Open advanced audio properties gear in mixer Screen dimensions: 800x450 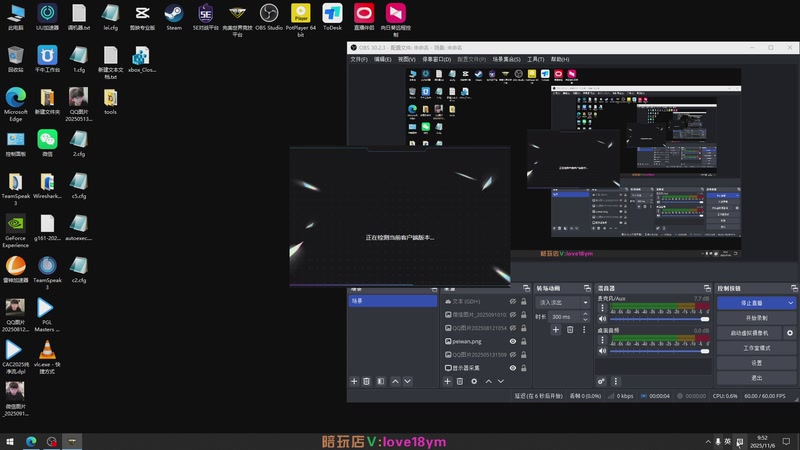coord(601,381)
